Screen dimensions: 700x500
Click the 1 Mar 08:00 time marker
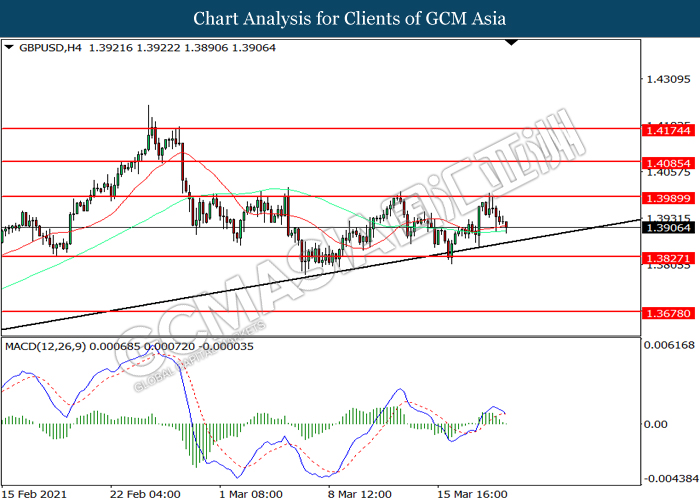pyautogui.click(x=251, y=494)
